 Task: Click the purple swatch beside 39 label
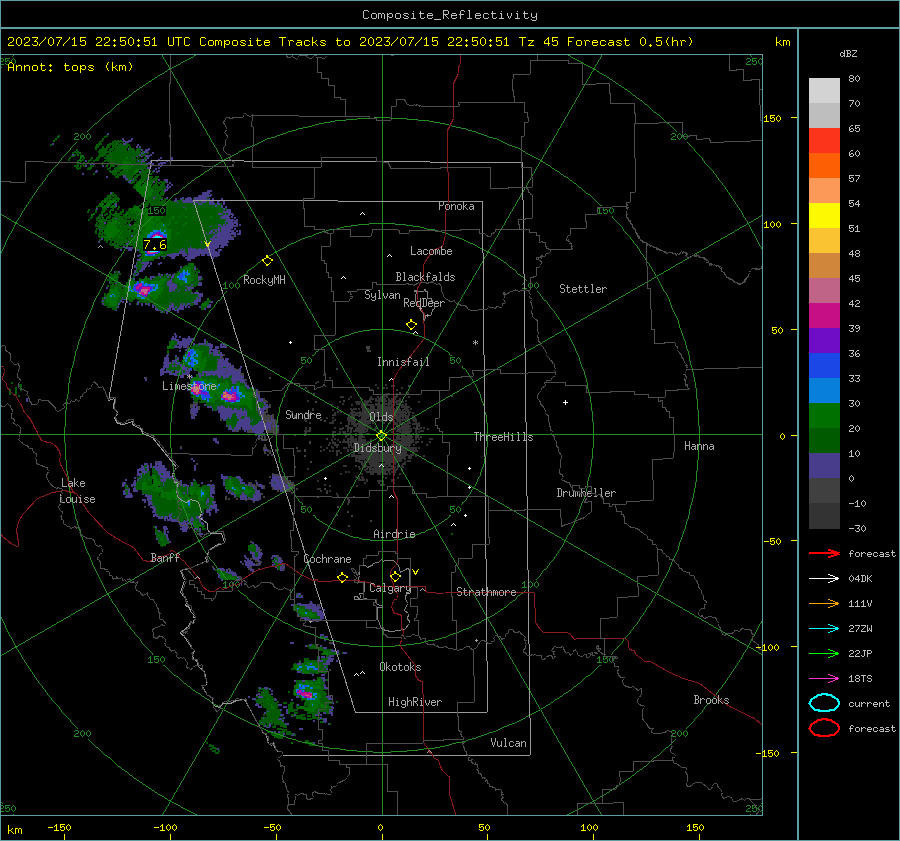(824, 340)
